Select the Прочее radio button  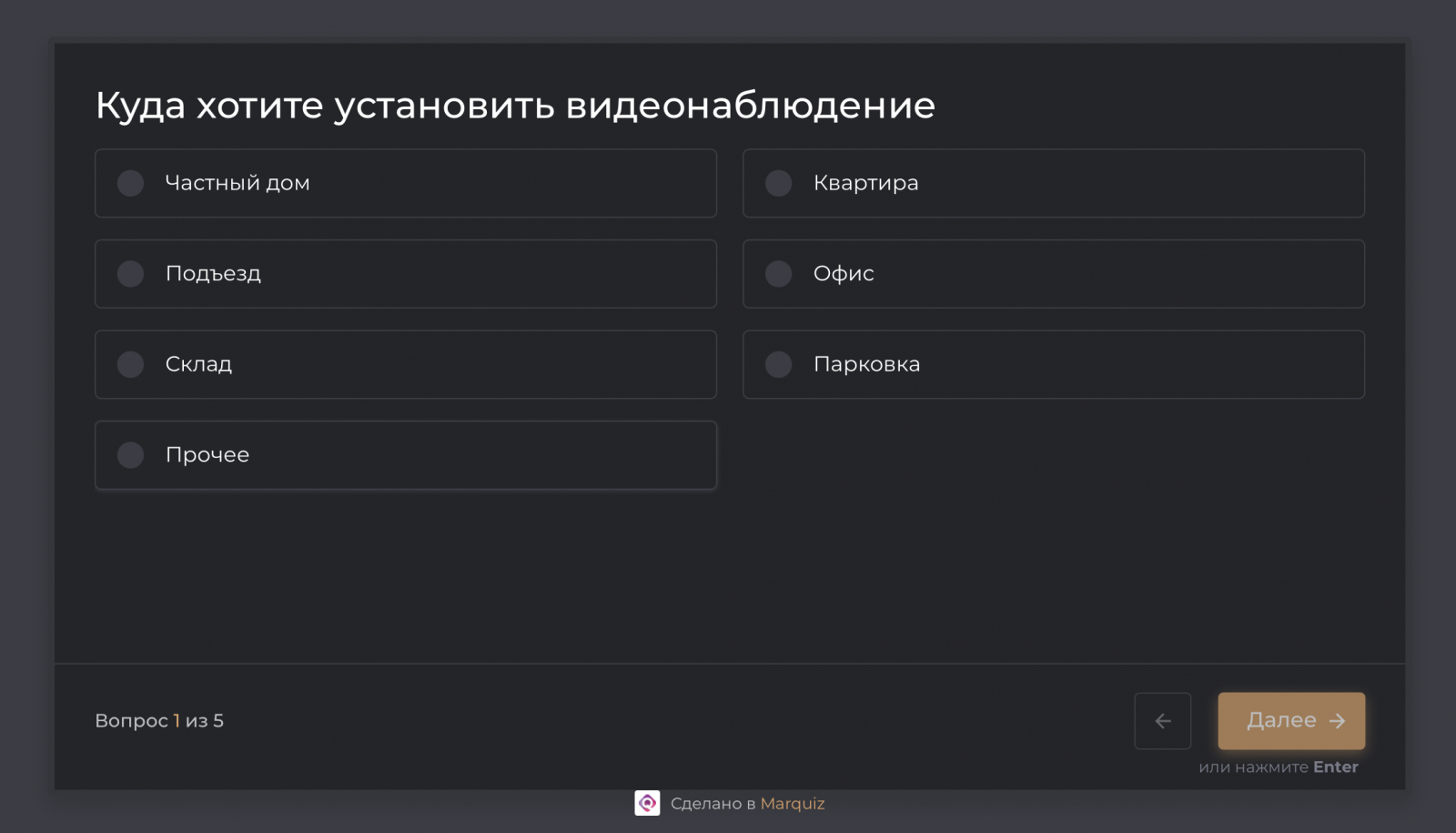coord(131,455)
